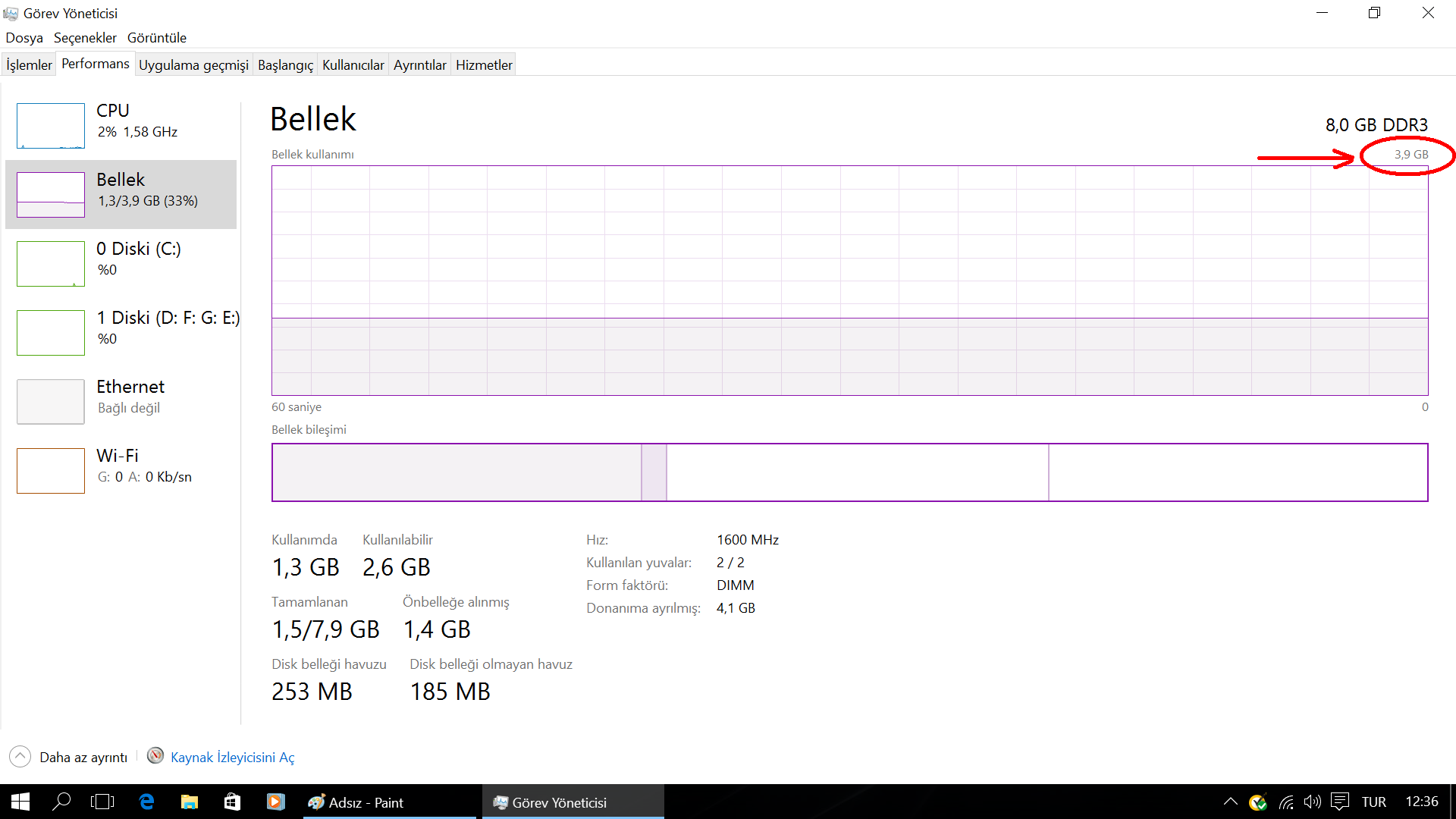Collapse details with the 'Daha az ayrıntı' arrow
1456x819 pixels.
(x=20, y=757)
